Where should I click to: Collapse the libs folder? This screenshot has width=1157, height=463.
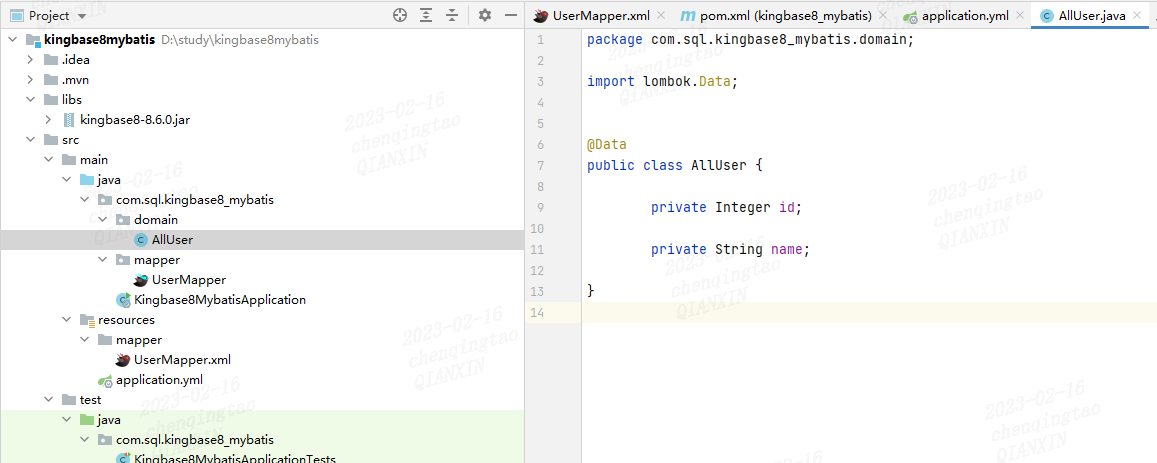point(30,99)
